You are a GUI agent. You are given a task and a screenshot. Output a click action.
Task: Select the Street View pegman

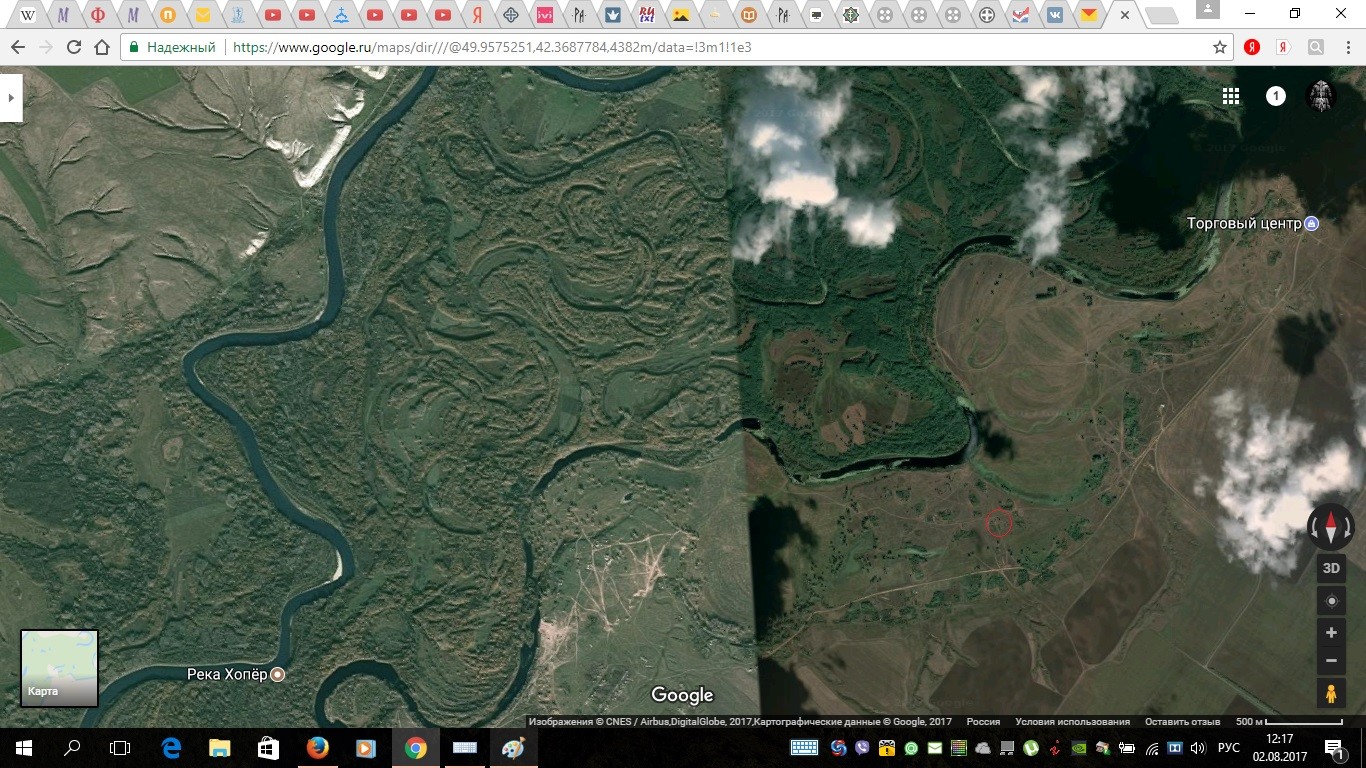[x=1331, y=693]
